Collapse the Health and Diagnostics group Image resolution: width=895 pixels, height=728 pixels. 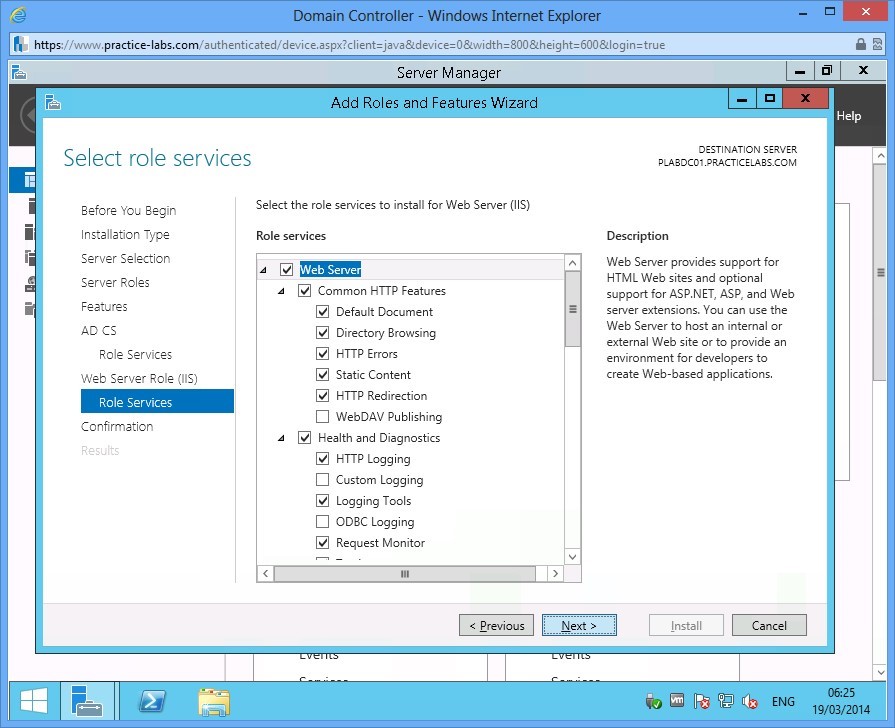(281, 437)
